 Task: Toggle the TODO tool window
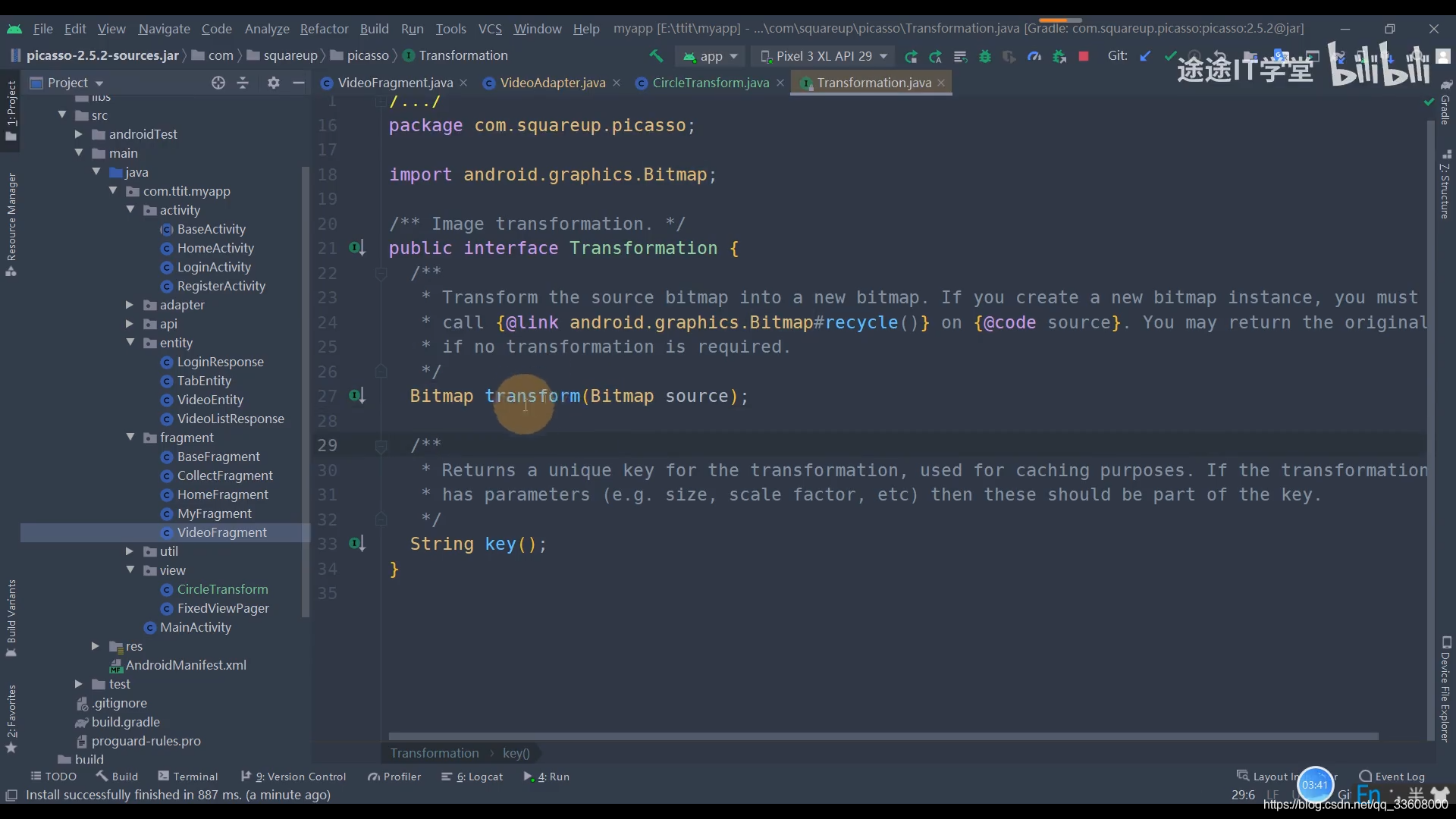tap(53, 777)
